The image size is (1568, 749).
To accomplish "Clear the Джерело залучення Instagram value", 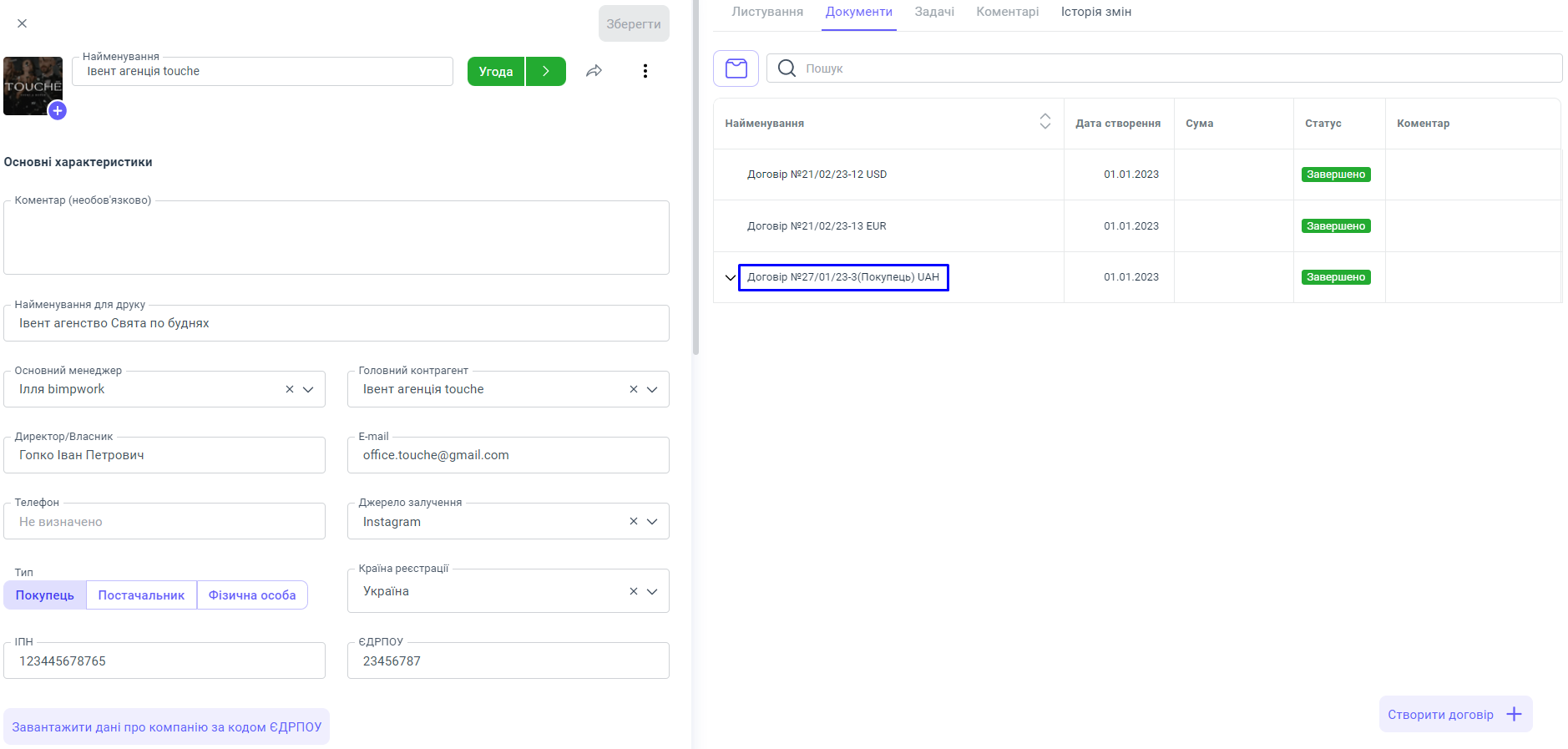I will pyautogui.click(x=634, y=522).
